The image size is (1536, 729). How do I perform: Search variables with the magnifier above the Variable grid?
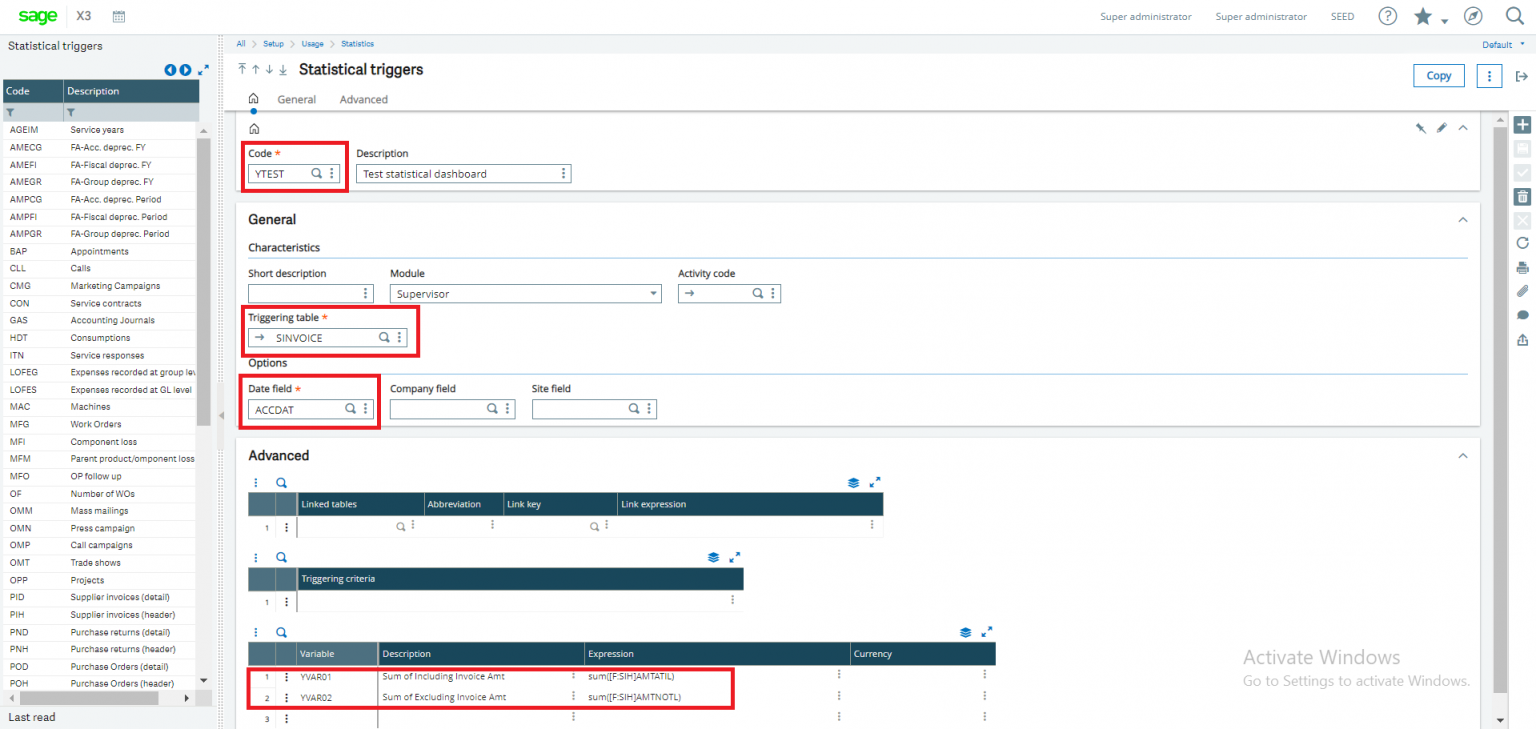(281, 632)
